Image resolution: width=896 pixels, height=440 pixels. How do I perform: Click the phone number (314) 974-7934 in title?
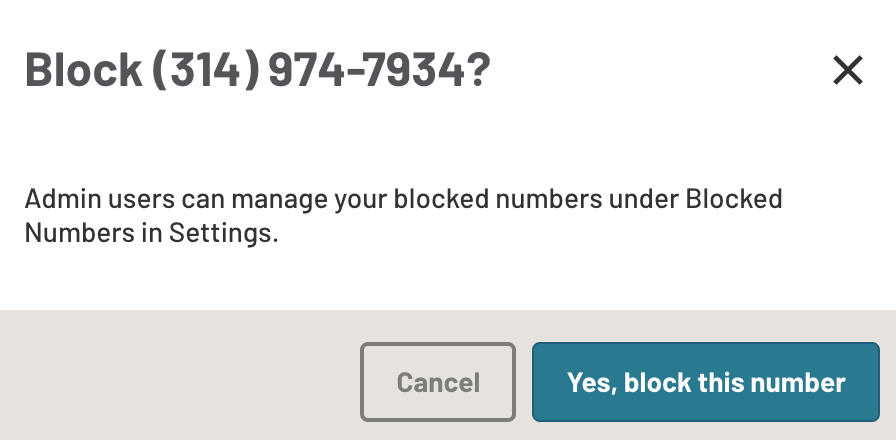coord(308,70)
